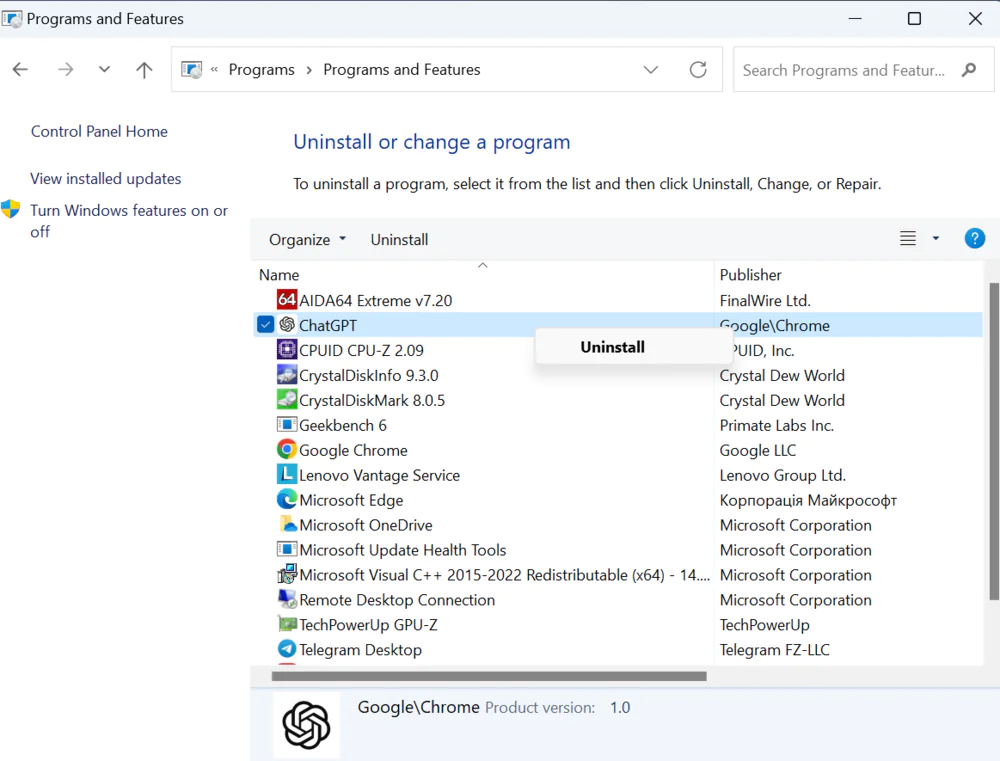The image size is (1000, 761).
Task: Click Product version value 1.0
Action: (620, 707)
